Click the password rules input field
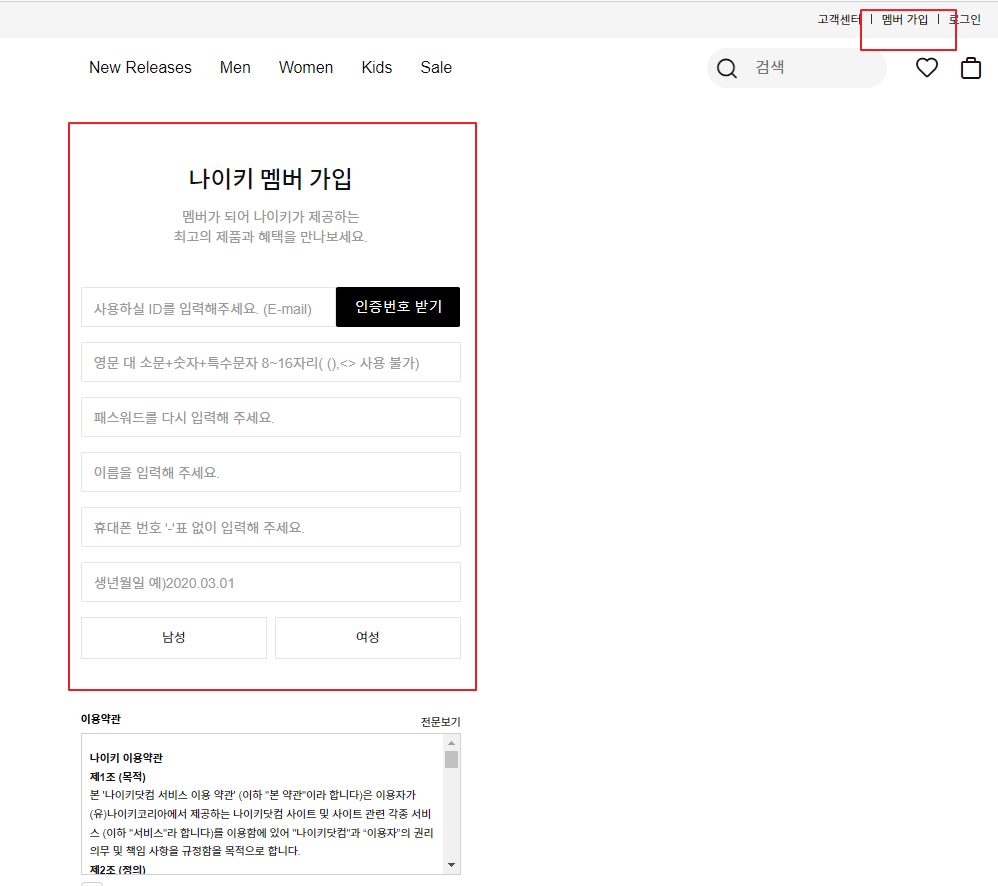This screenshot has height=886, width=998. (x=271, y=362)
